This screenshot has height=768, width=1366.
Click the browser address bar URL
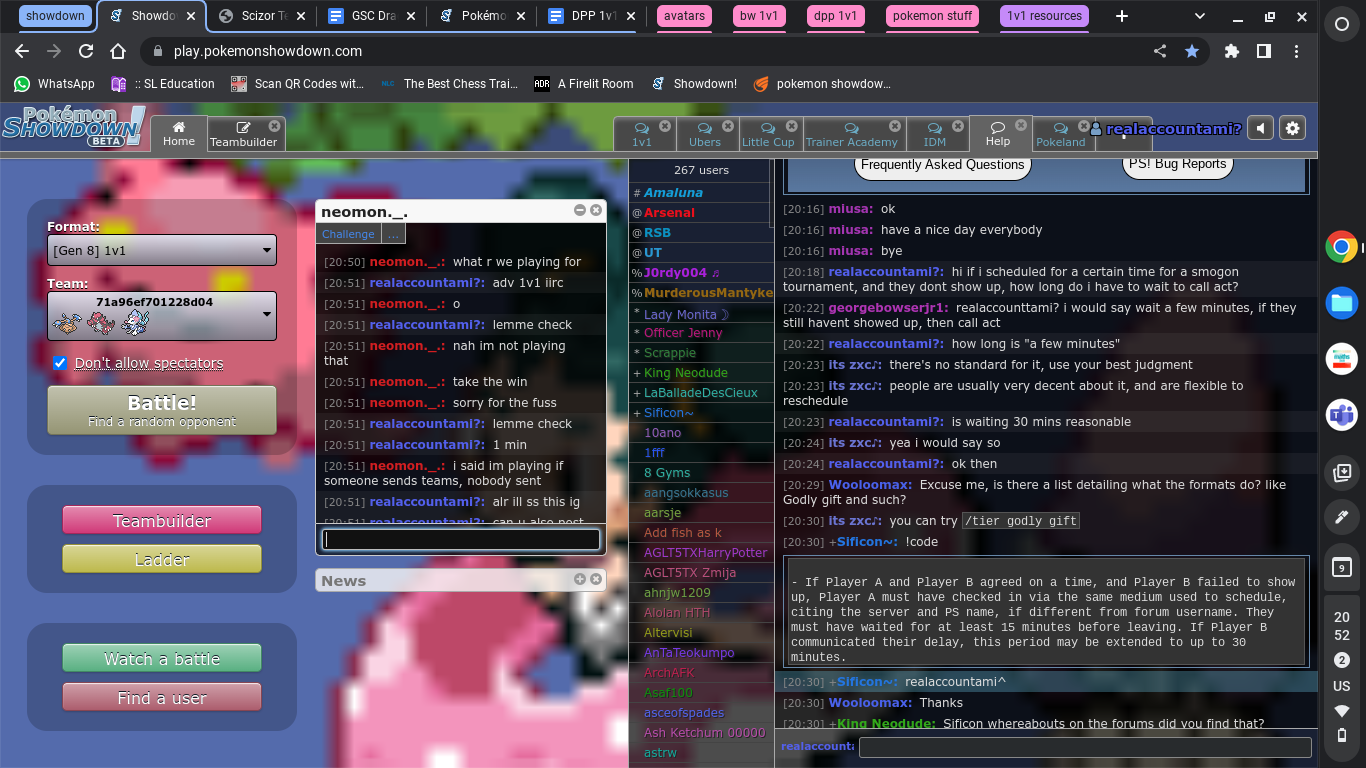click(268, 51)
